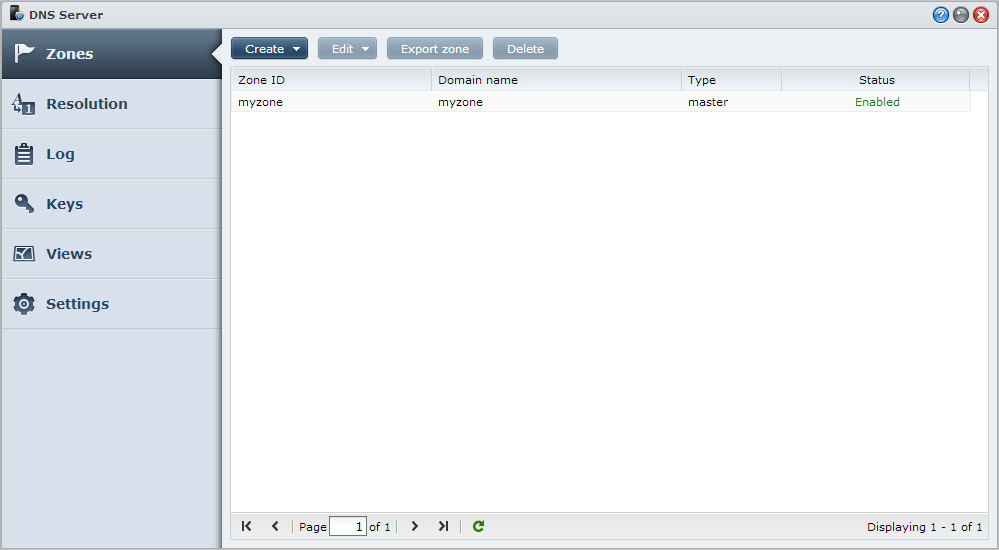The width and height of the screenshot is (999, 550).
Task: Close the DNS Server window
Action: [x=981, y=15]
